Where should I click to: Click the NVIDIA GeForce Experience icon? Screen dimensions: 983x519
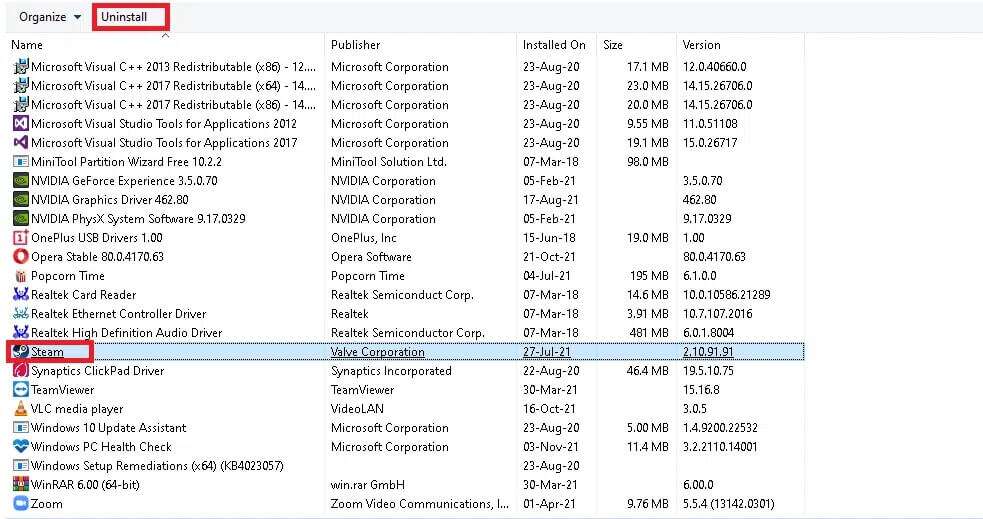point(21,181)
